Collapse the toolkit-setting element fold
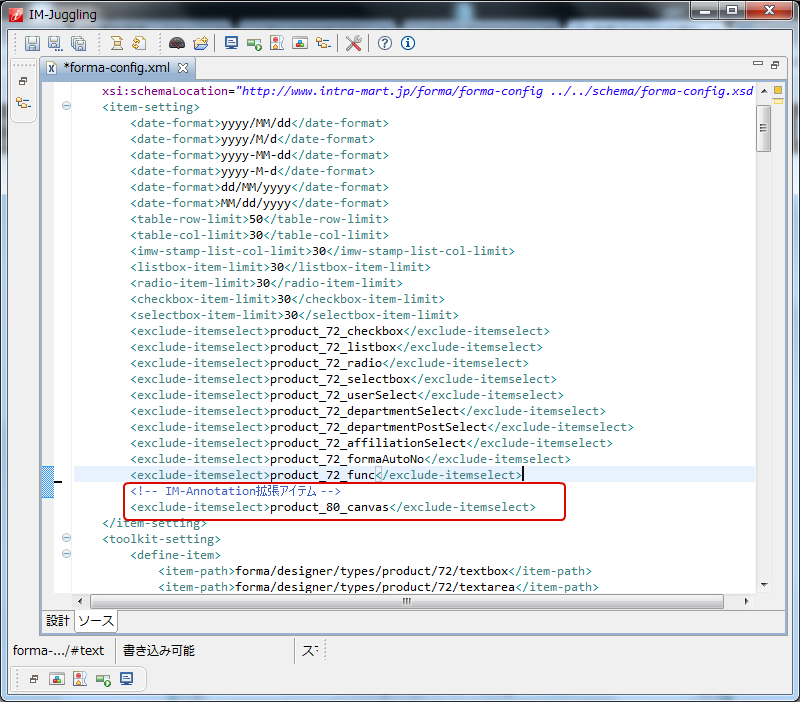 click(x=66, y=538)
